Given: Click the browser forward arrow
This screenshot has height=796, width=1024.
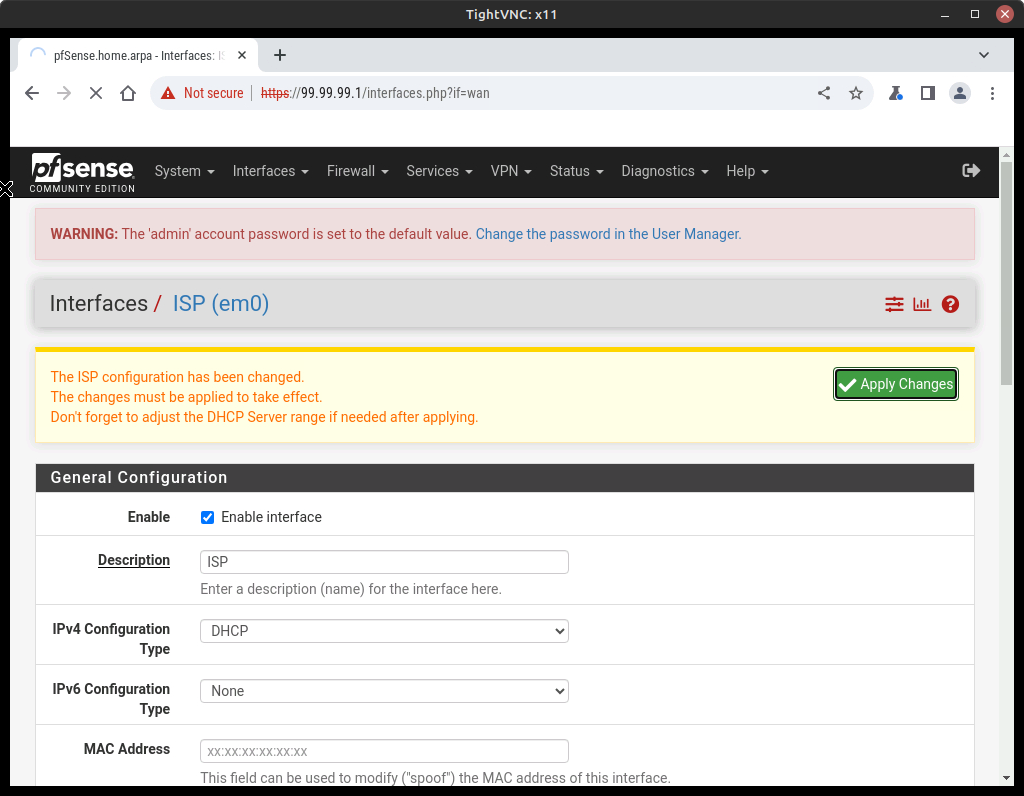Looking at the screenshot, I should coord(63,93).
